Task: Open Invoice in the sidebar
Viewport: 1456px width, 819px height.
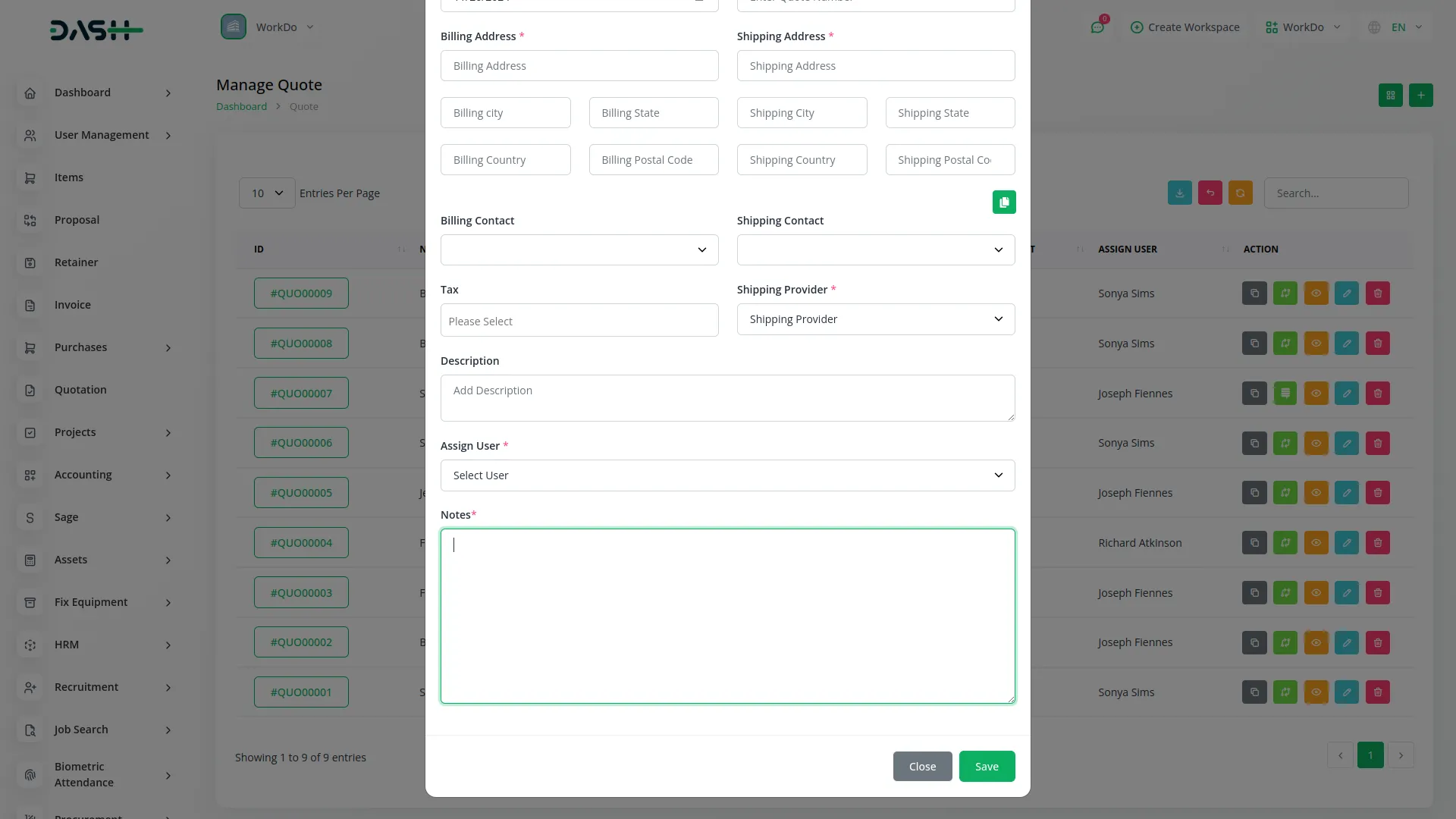Action: click(73, 305)
